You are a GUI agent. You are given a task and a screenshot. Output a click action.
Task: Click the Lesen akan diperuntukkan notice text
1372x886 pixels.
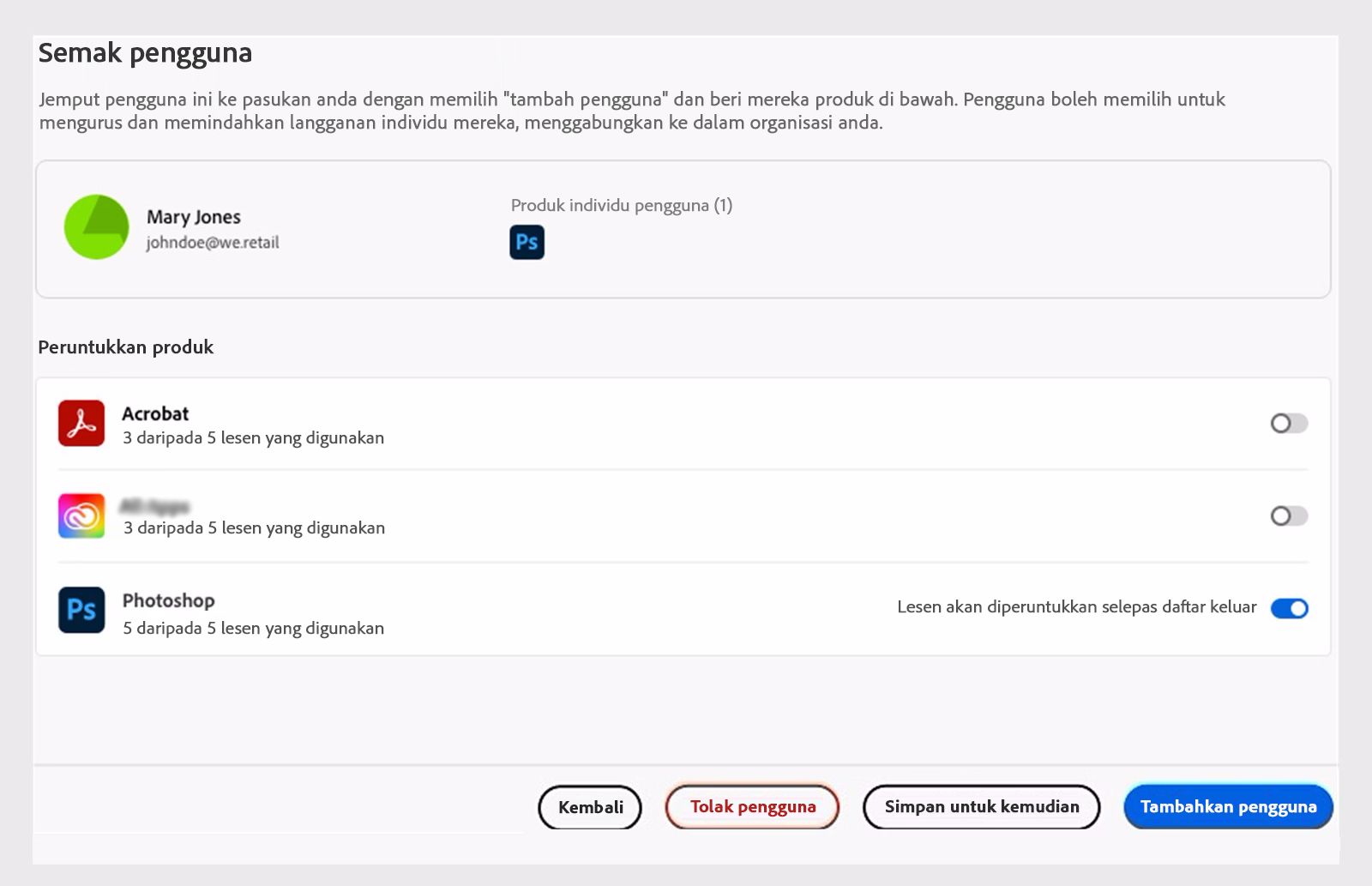tap(1076, 607)
